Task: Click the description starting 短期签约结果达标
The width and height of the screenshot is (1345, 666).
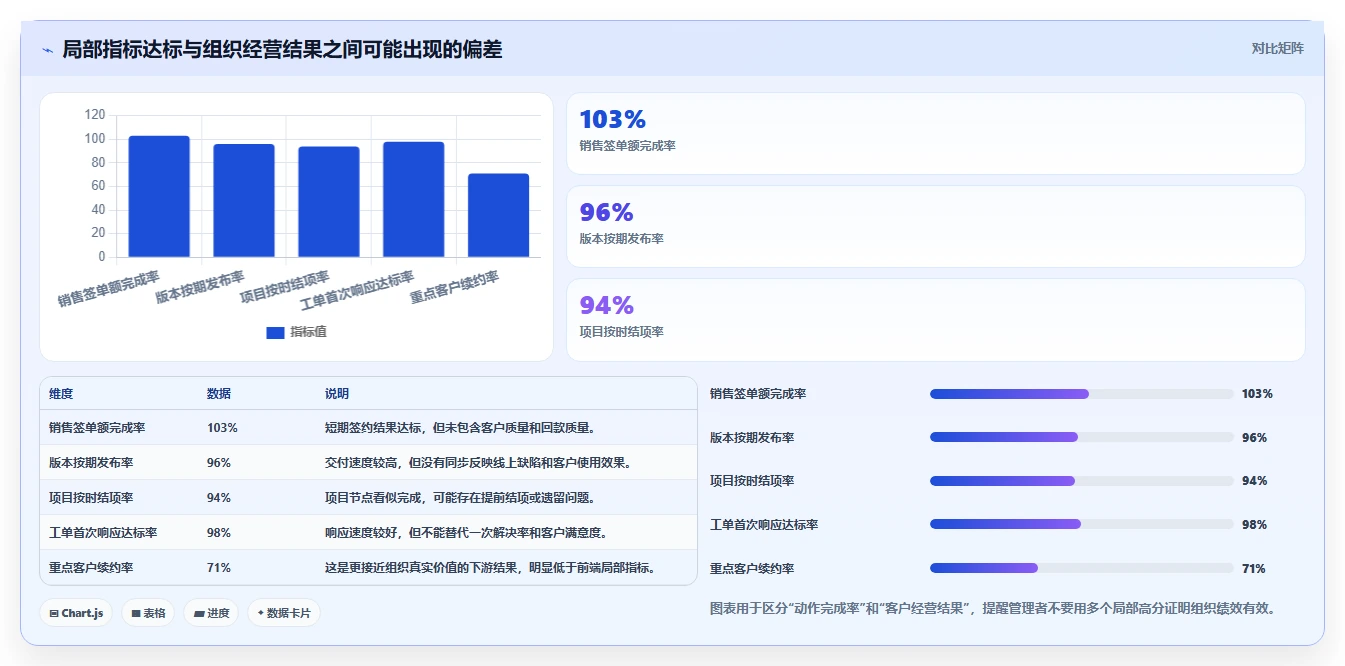Action: tap(461, 428)
